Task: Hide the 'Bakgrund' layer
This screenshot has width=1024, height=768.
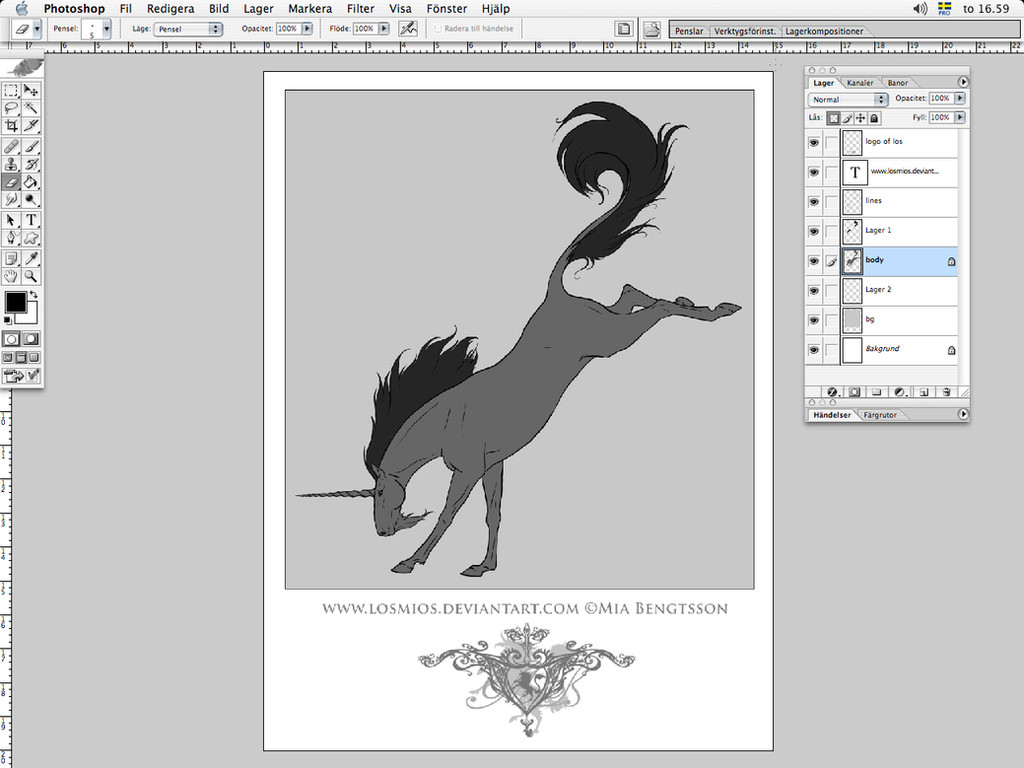Action: tap(814, 350)
